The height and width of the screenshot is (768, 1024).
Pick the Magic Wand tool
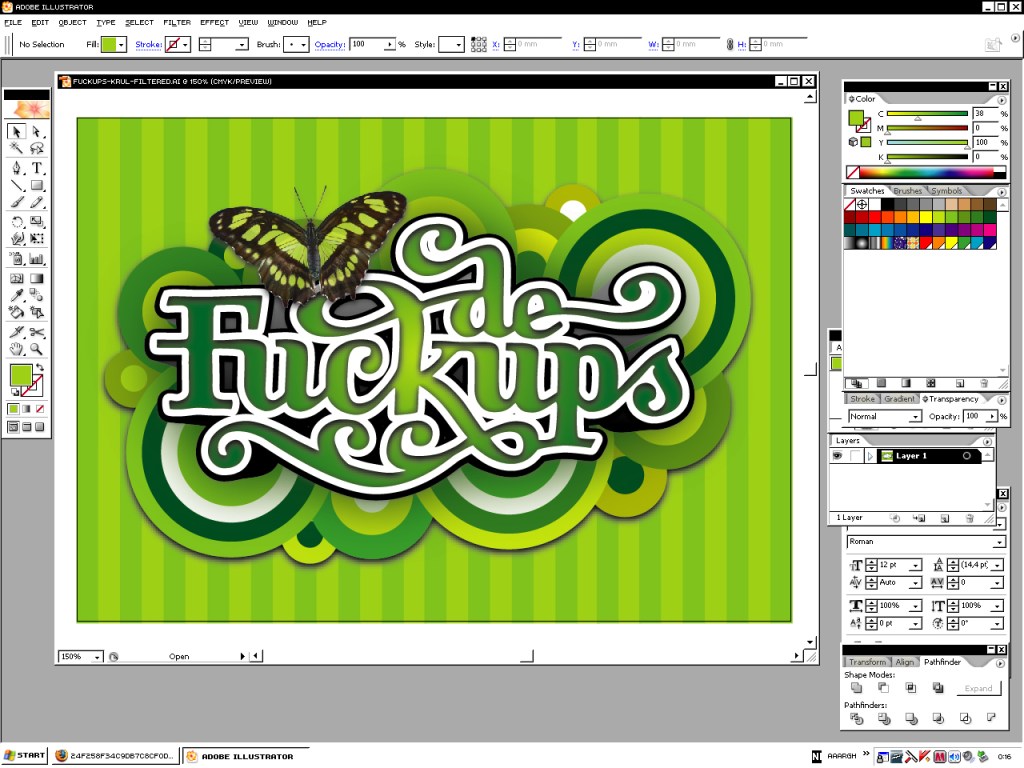coord(17,148)
